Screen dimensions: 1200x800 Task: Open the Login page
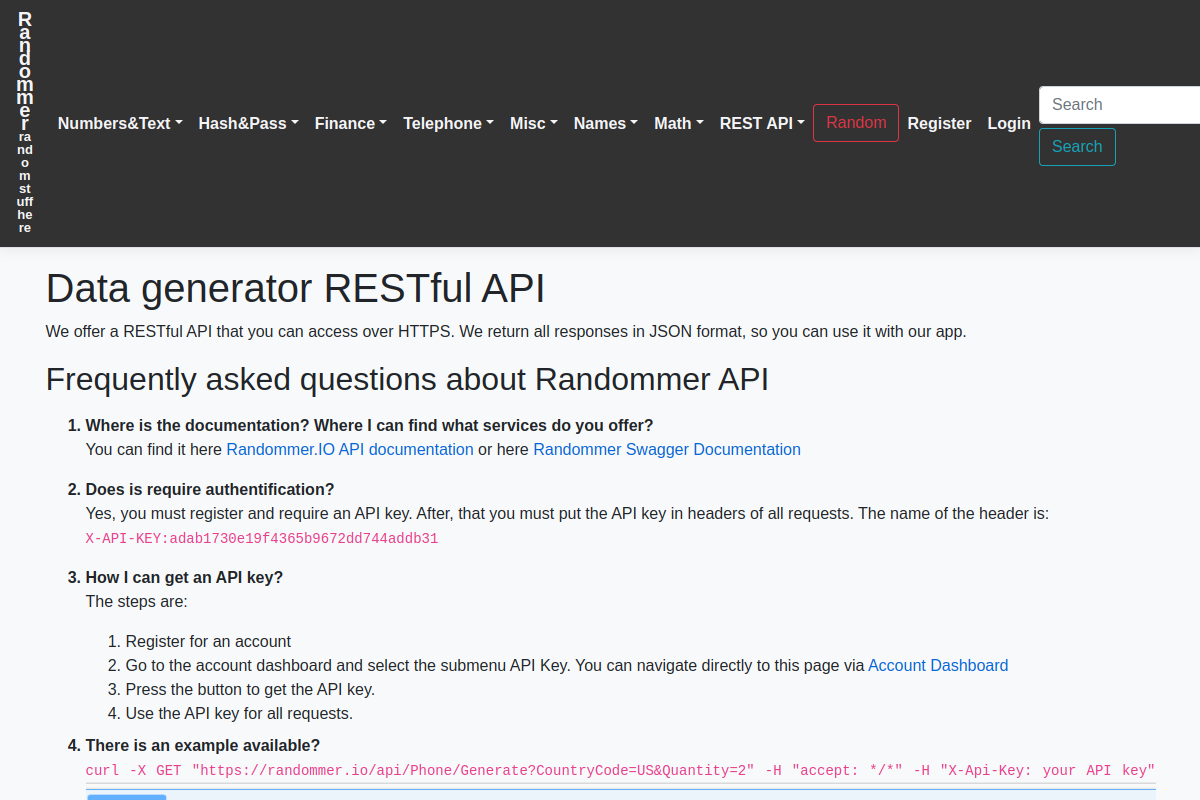(x=1009, y=123)
